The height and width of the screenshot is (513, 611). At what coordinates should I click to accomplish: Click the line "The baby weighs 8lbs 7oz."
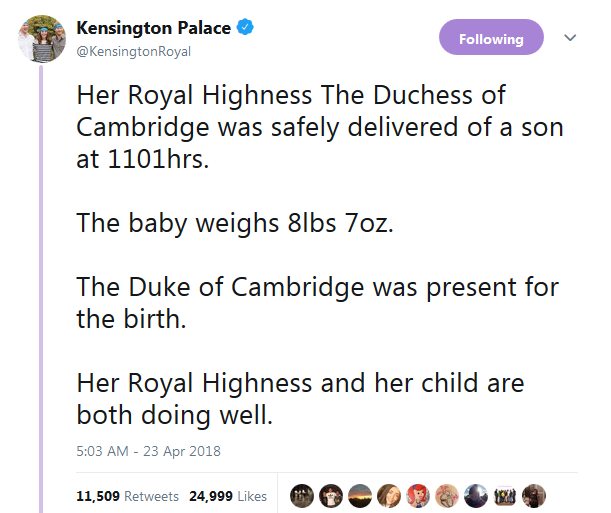[x=236, y=222]
